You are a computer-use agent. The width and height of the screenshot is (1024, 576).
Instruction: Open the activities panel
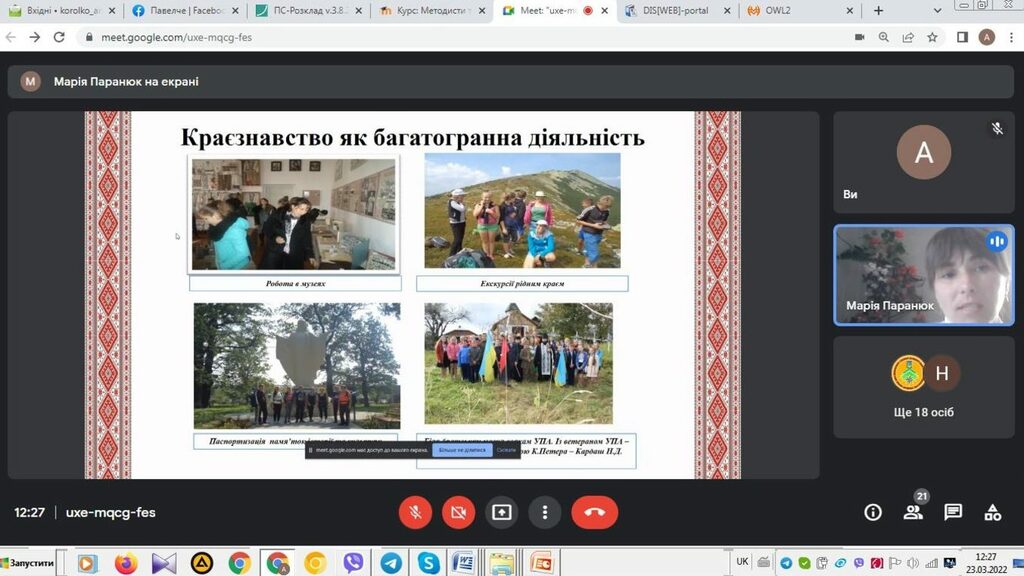(x=993, y=512)
